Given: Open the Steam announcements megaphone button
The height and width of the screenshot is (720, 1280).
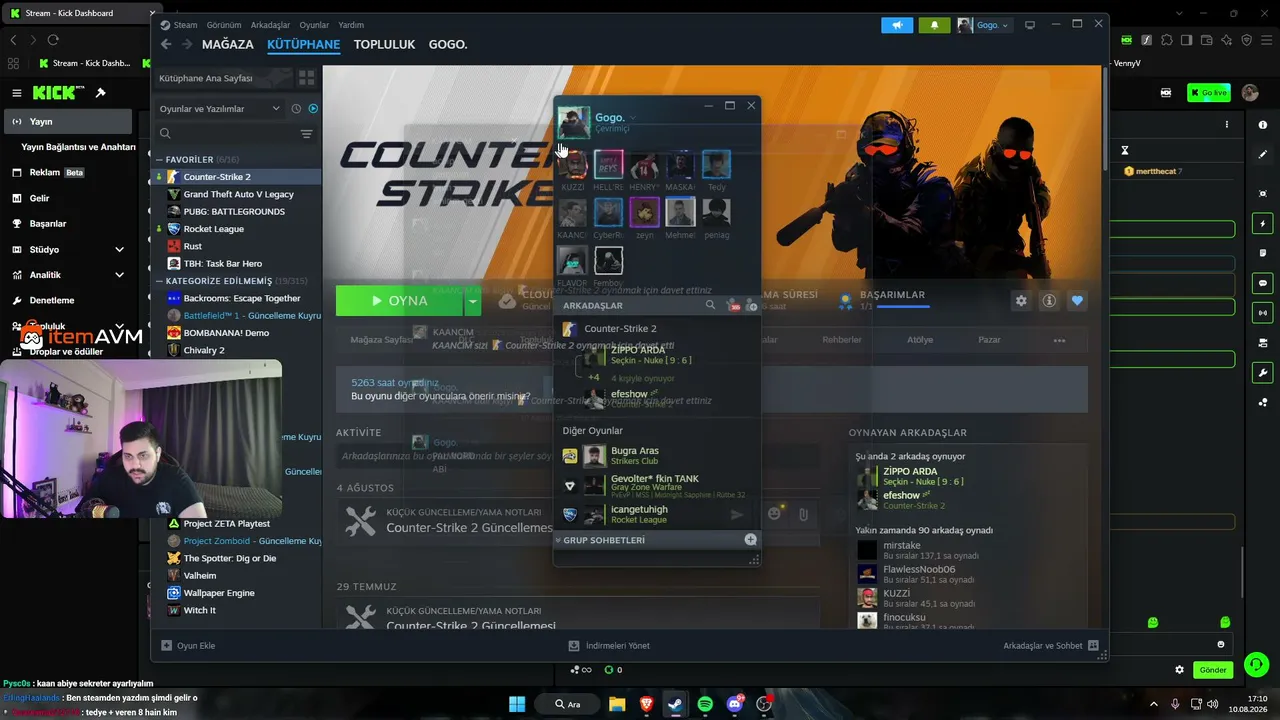Looking at the screenshot, I should pos(897,25).
